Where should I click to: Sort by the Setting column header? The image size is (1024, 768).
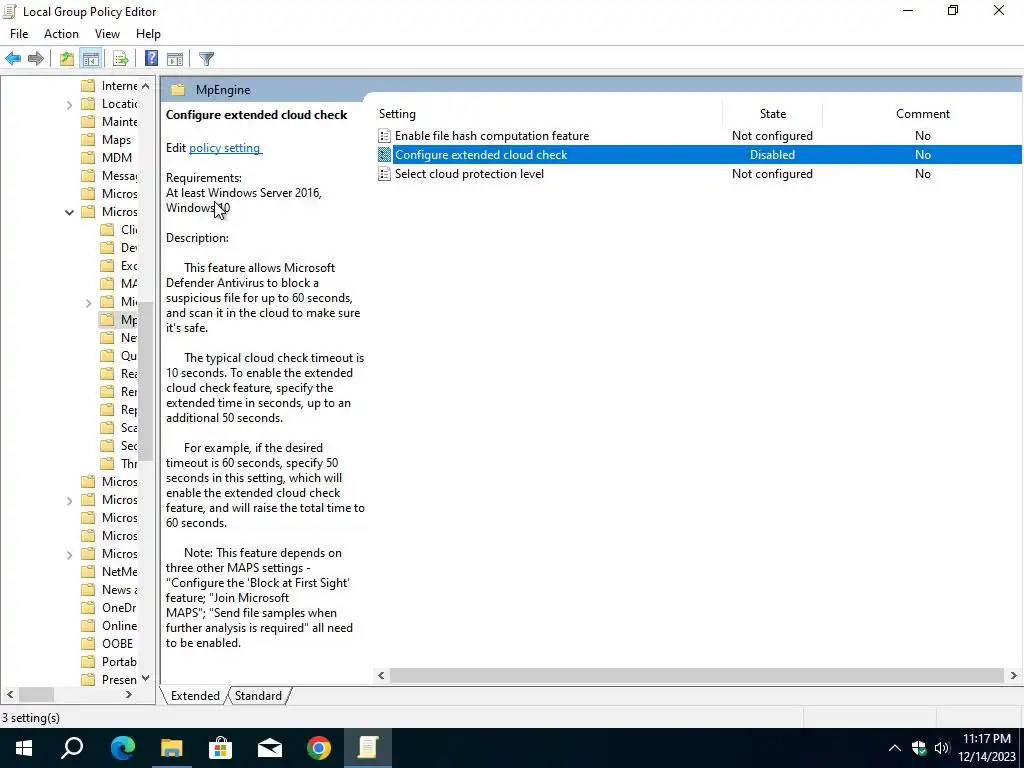pos(549,114)
